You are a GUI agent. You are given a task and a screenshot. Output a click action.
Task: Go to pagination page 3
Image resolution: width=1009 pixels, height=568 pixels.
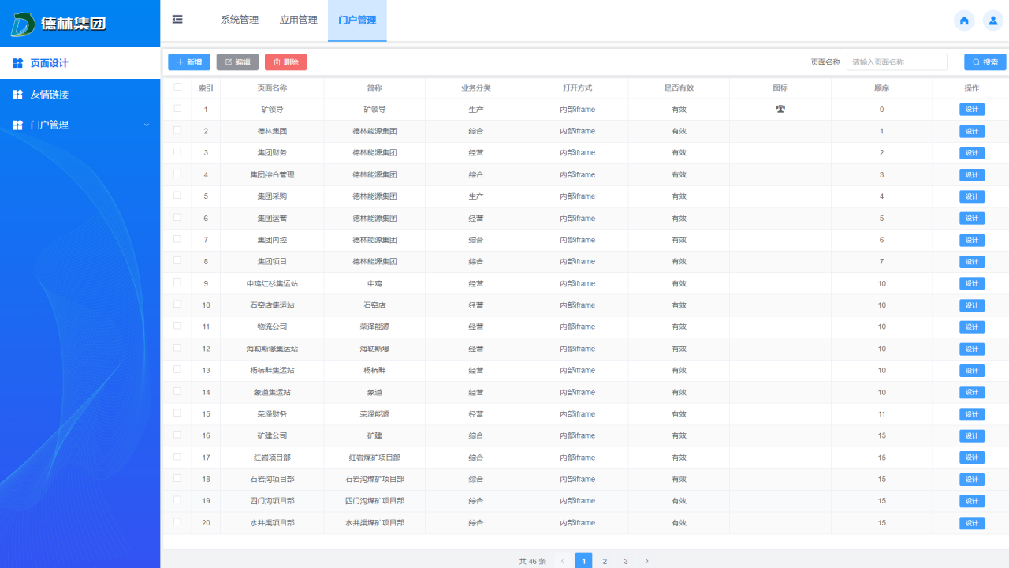click(x=625, y=561)
